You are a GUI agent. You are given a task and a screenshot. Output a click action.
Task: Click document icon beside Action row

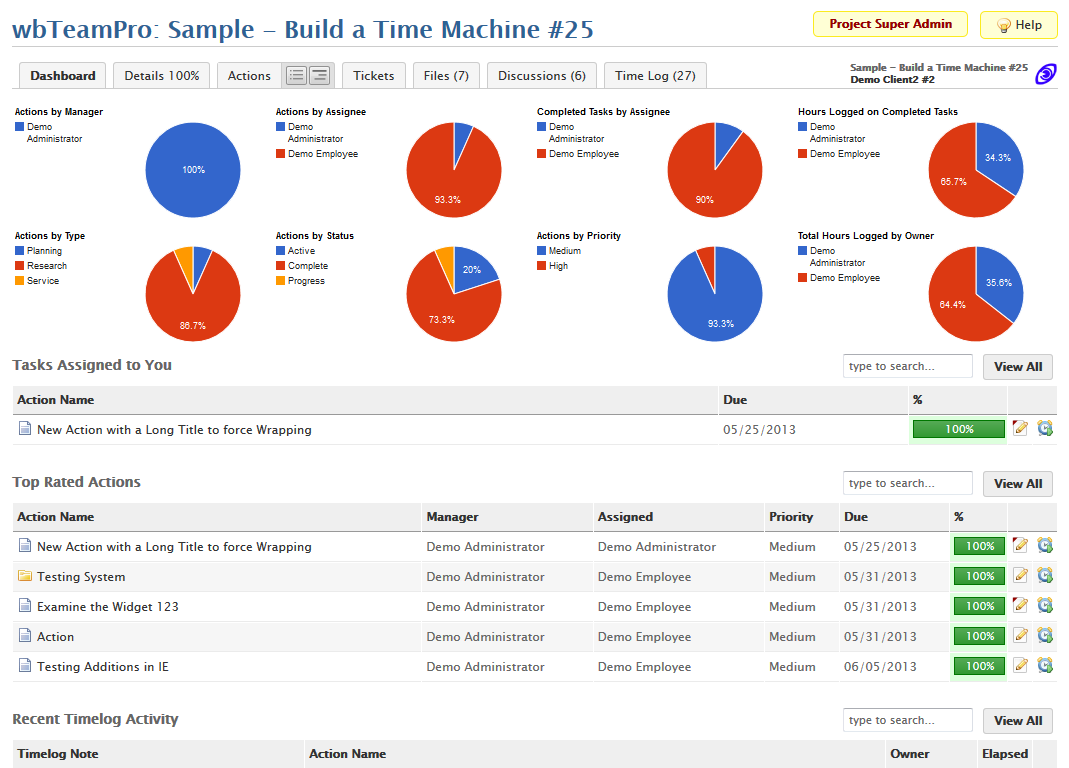pos(25,637)
